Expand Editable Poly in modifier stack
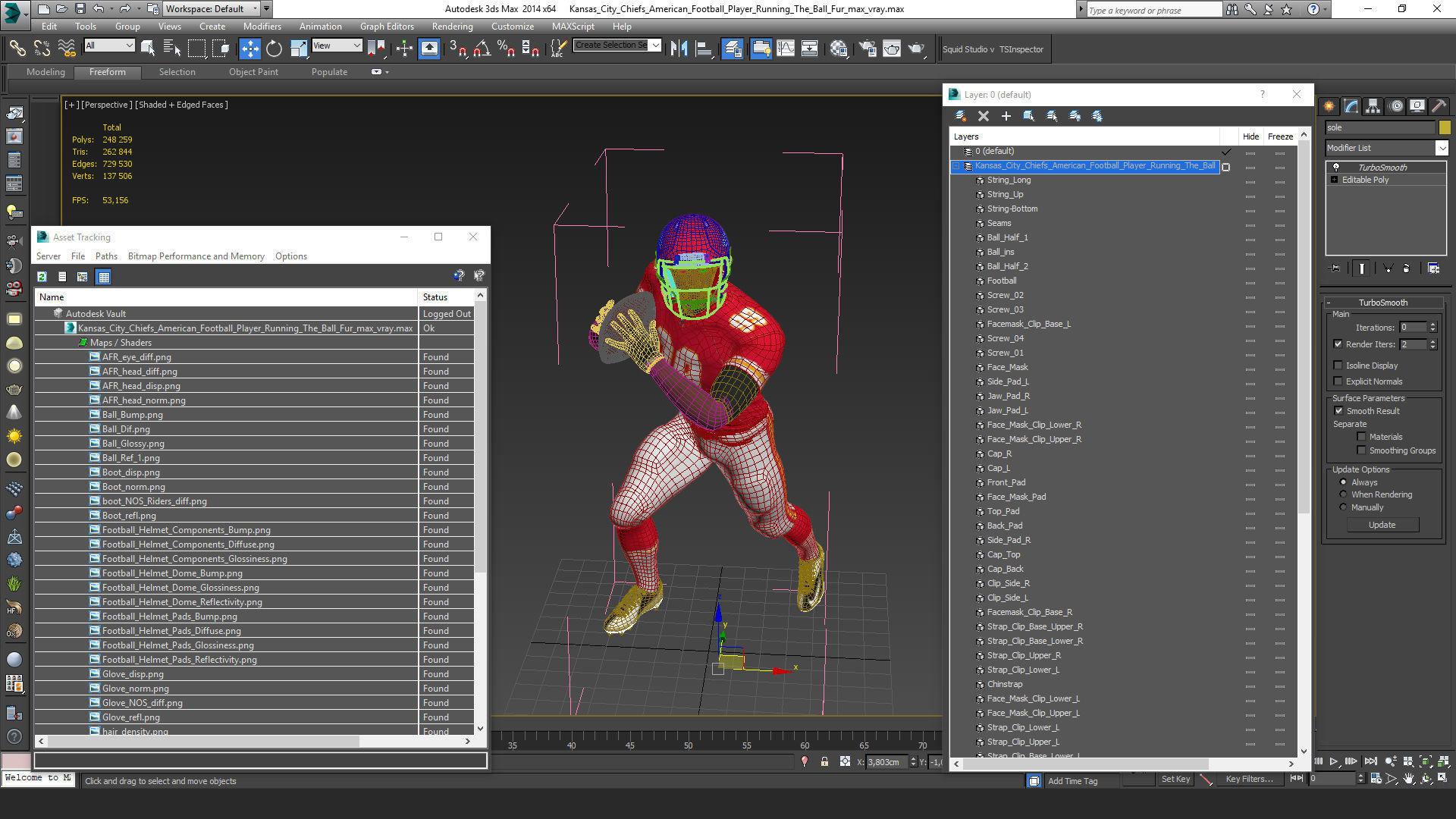 point(1334,180)
